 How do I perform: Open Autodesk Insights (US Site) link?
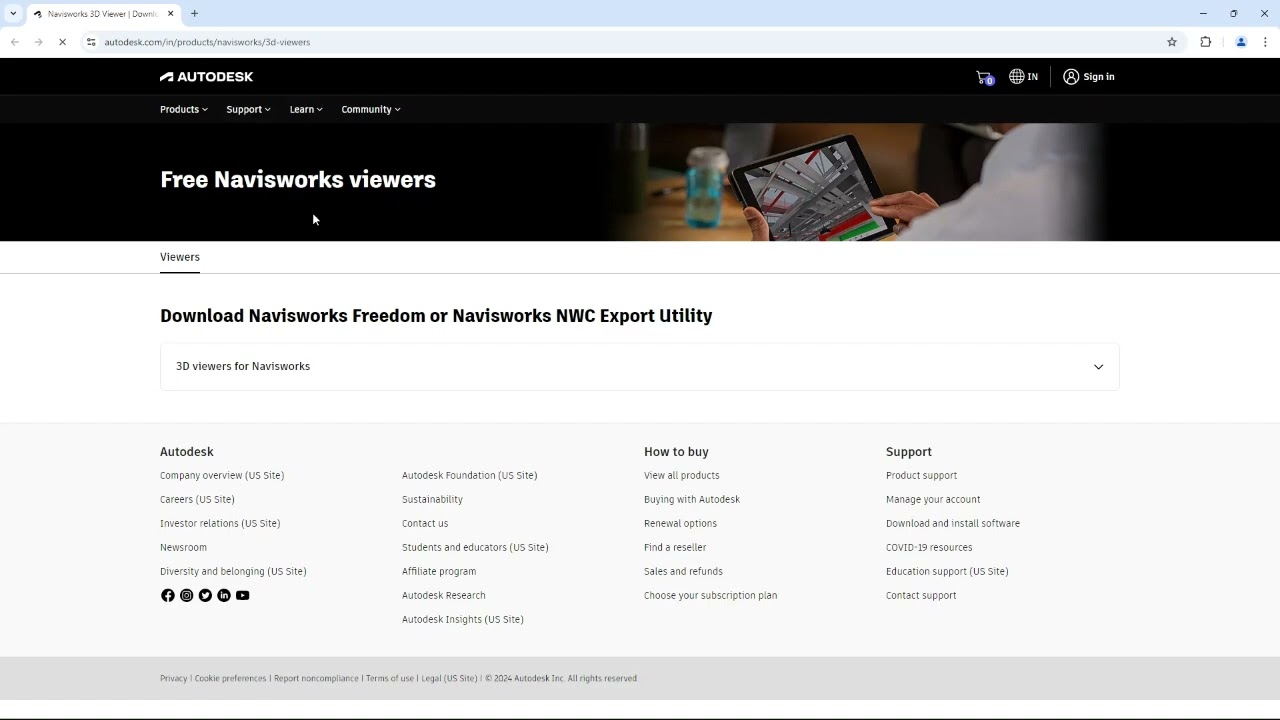tap(463, 620)
